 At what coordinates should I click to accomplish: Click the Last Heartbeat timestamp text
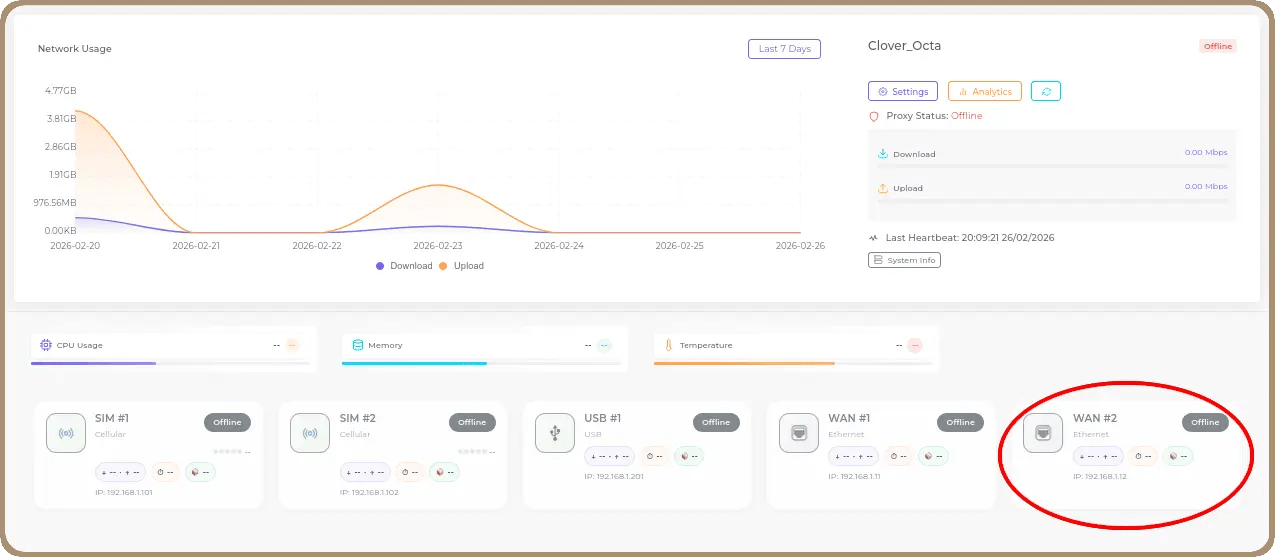[968, 238]
